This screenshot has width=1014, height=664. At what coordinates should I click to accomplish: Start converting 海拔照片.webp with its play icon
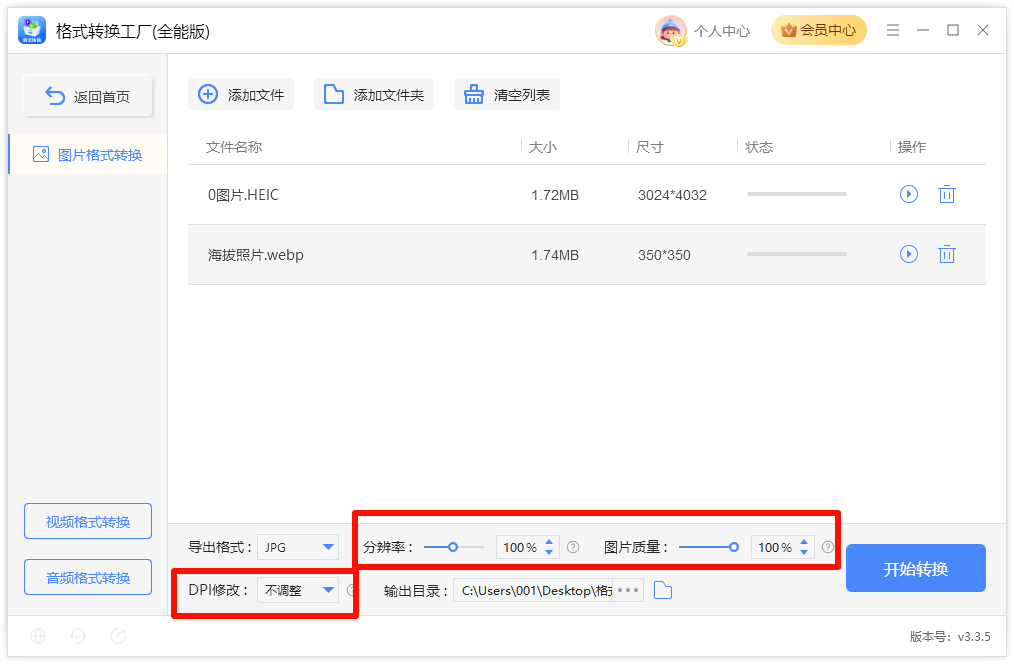point(909,254)
